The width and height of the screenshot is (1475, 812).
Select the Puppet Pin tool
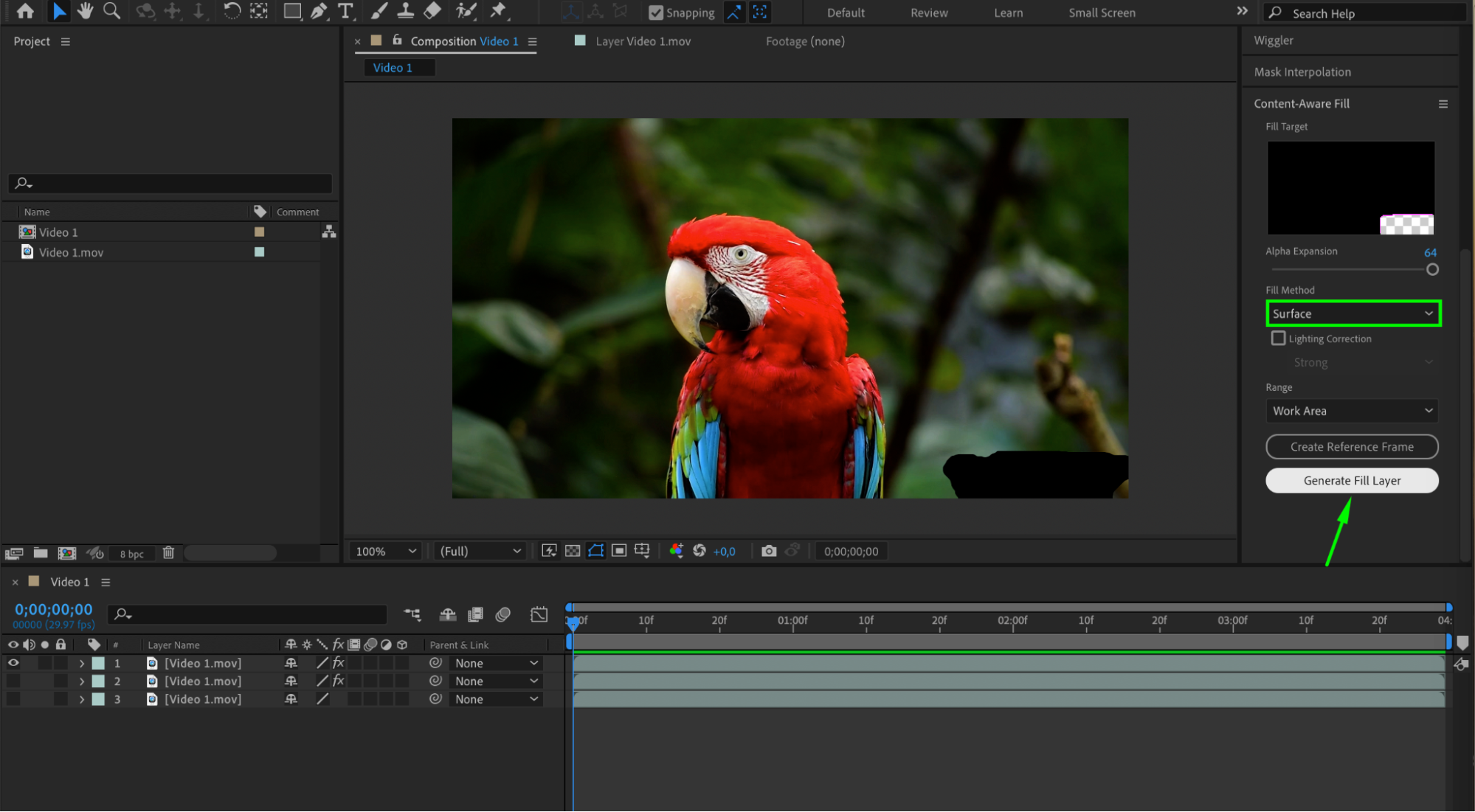tap(499, 11)
